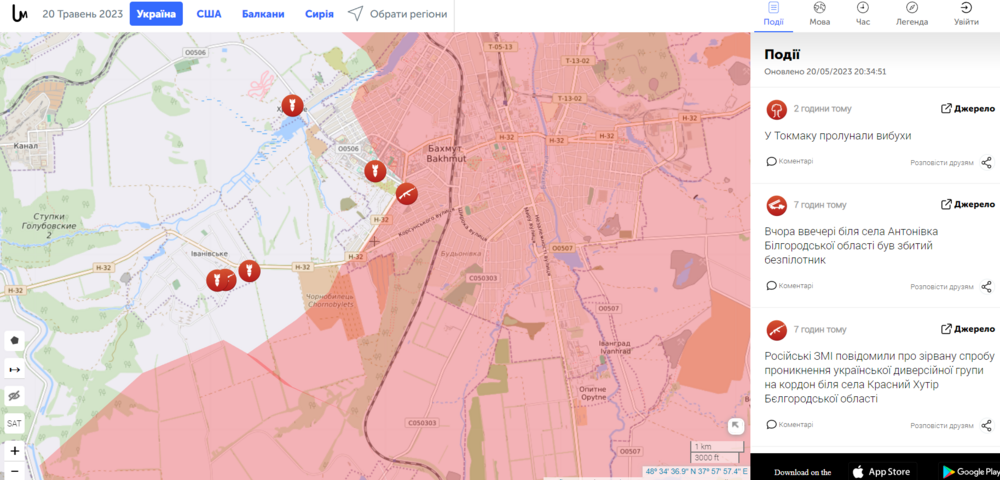Click the rifle marker west of Бахмут
This screenshot has height=480, width=1000.
tap(406, 194)
